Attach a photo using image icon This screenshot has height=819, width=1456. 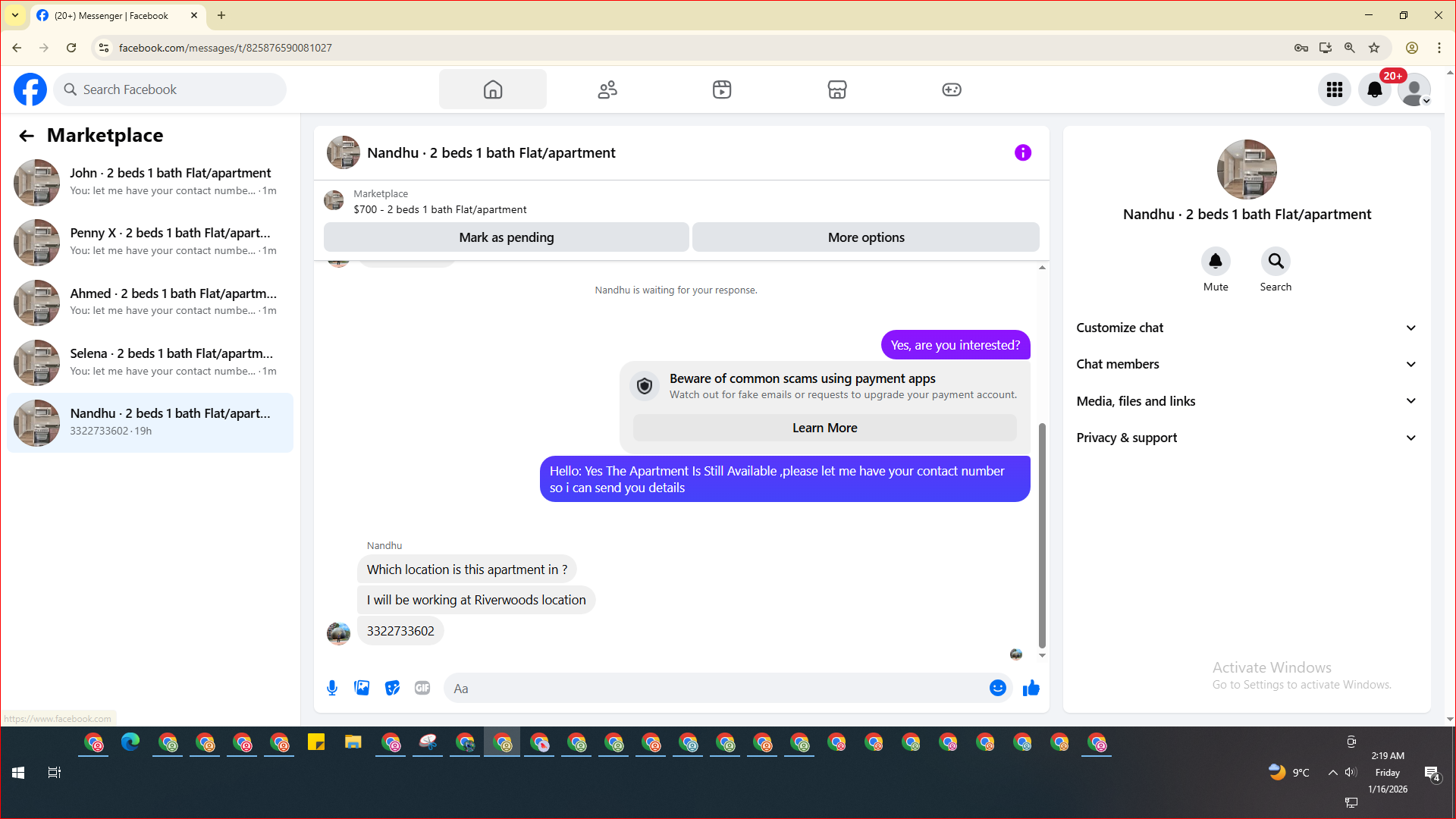pyautogui.click(x=362, y=688)
